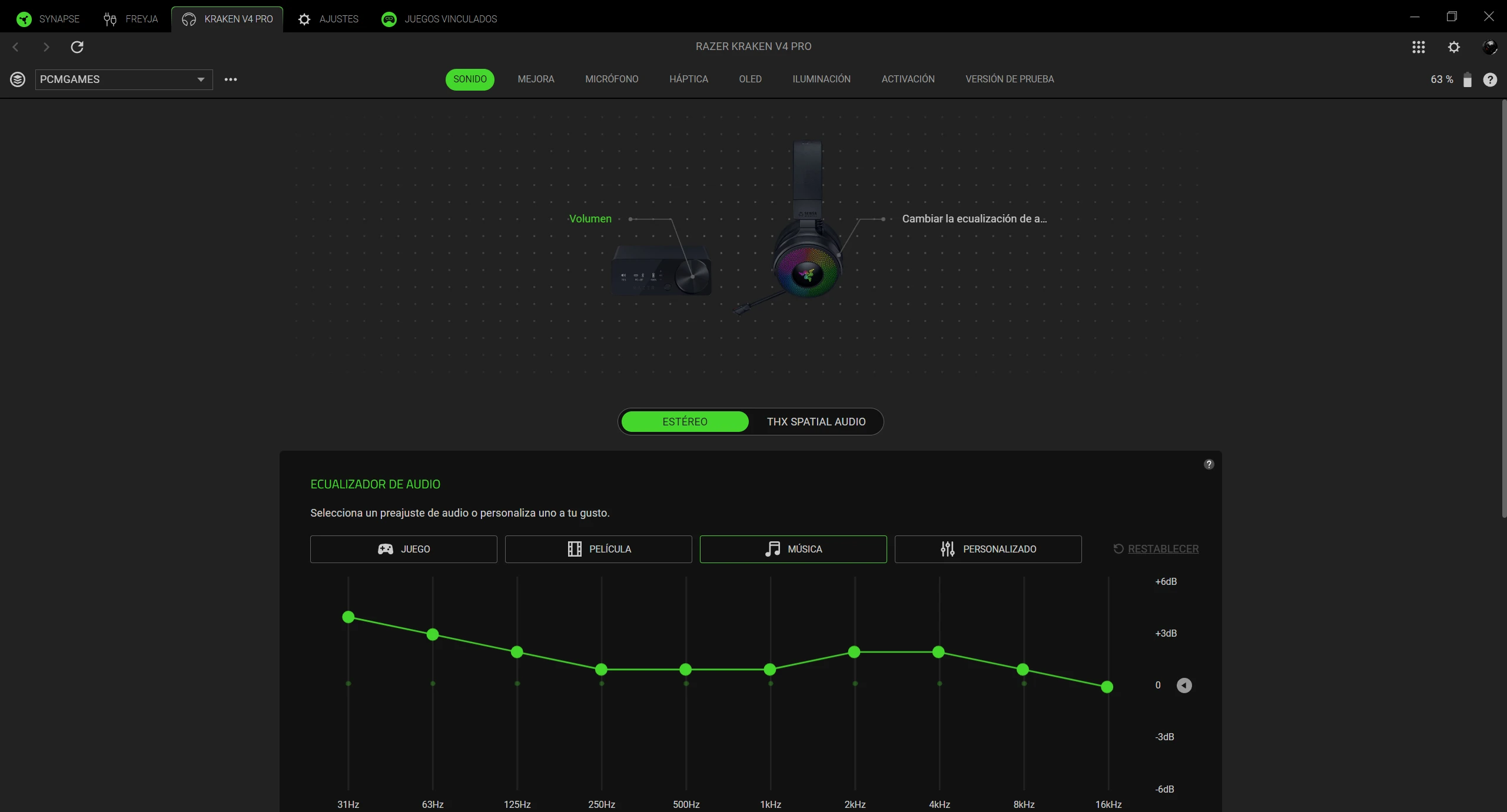The image size is (1507, 812).
Task: Click the 63Hz equalizer slider handle
Action: coord(433,635)
